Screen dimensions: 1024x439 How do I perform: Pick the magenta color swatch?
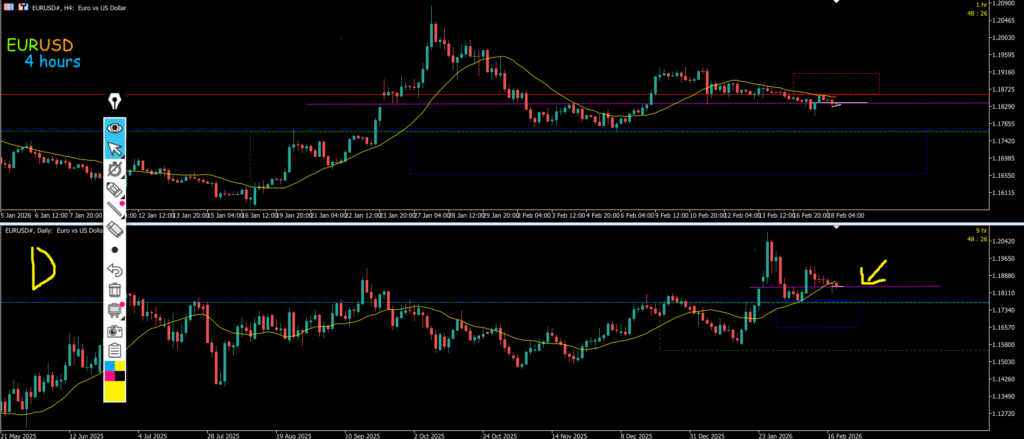pos(110,375)
